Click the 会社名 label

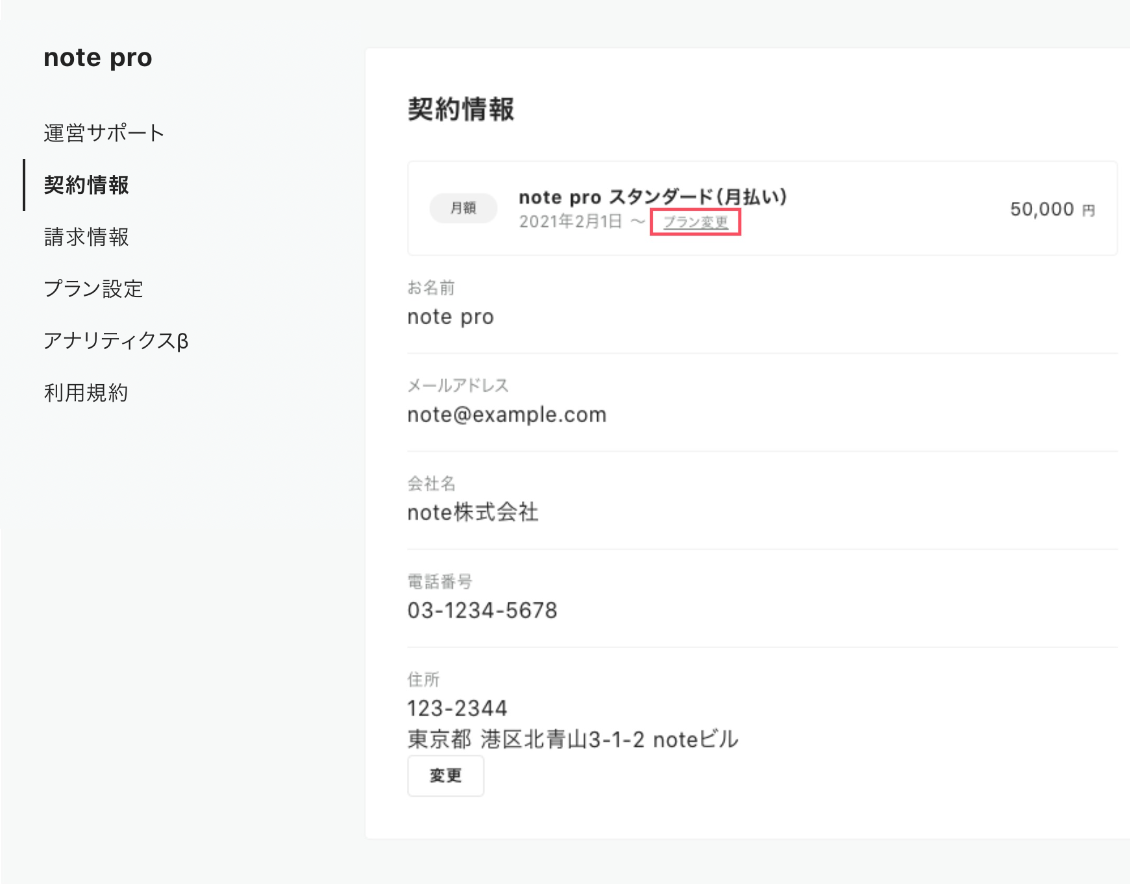431,483
